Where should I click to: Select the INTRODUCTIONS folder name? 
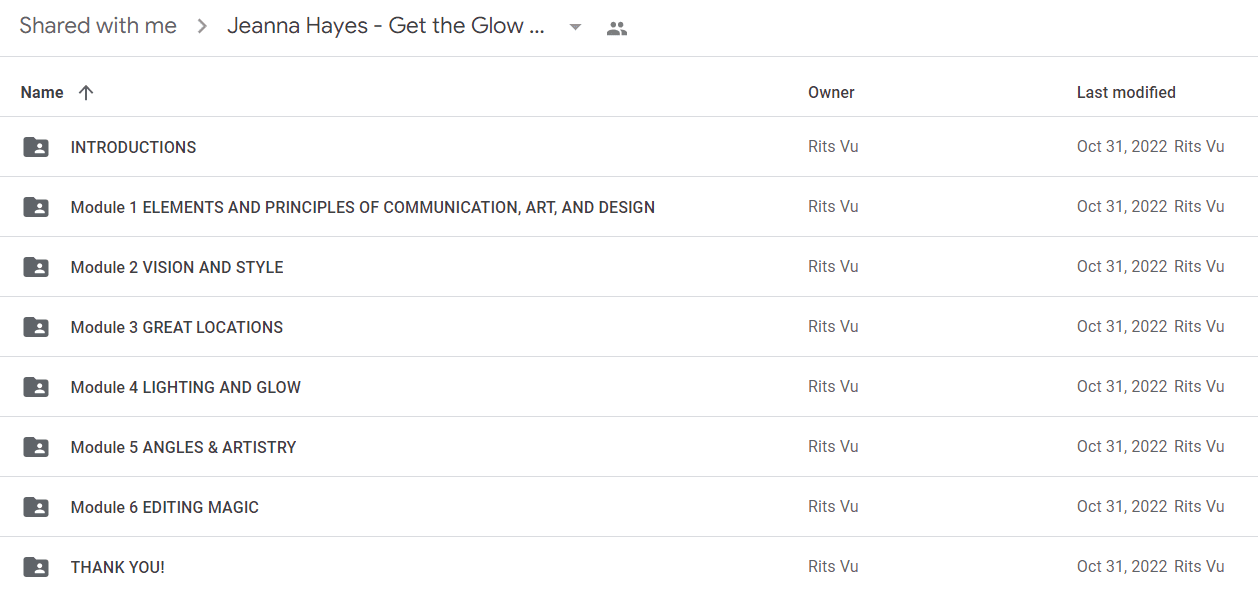coord(133,147)
